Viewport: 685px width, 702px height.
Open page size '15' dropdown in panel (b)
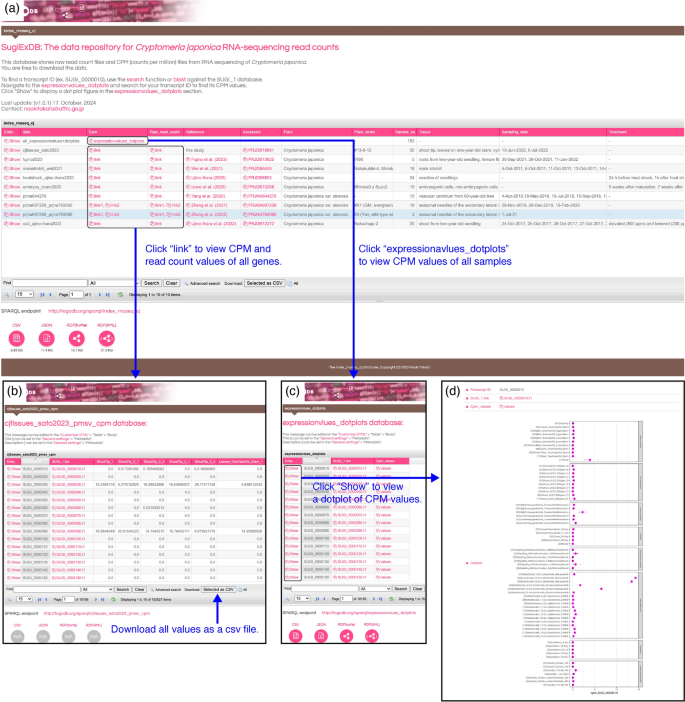[x=24, y=599]
